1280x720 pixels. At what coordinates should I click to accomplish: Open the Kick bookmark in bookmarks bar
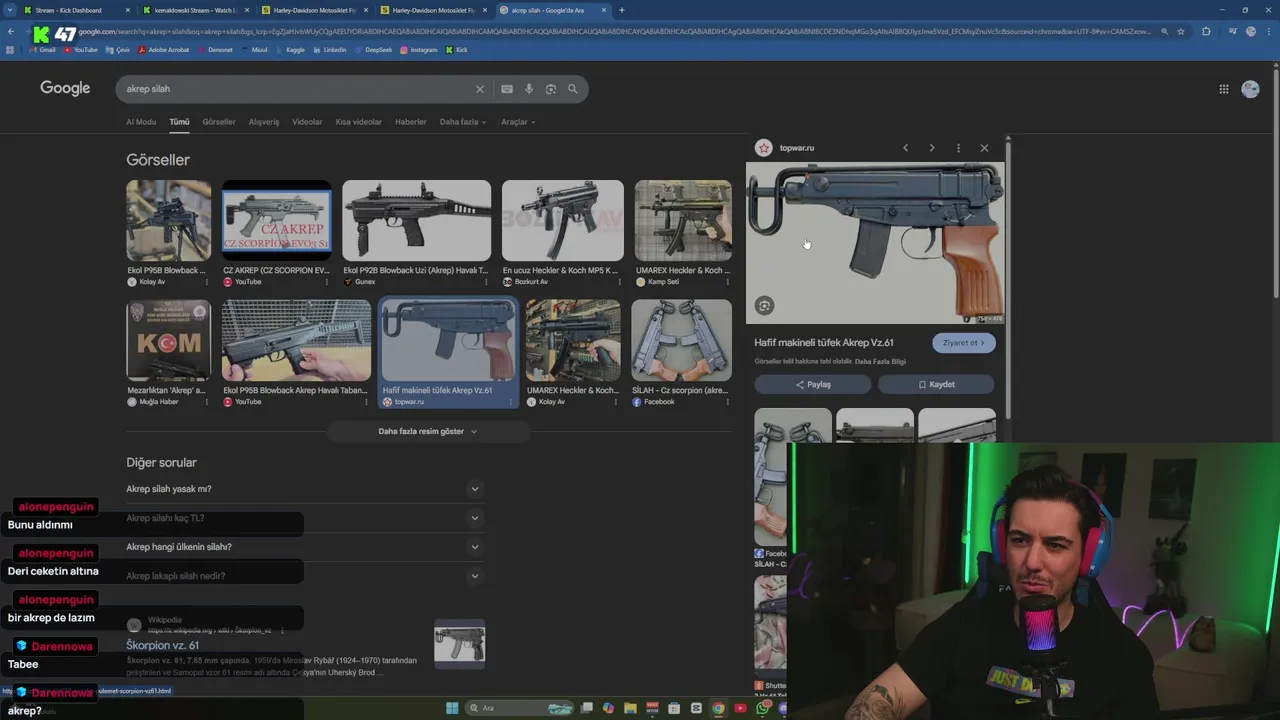tap(457, 49)
